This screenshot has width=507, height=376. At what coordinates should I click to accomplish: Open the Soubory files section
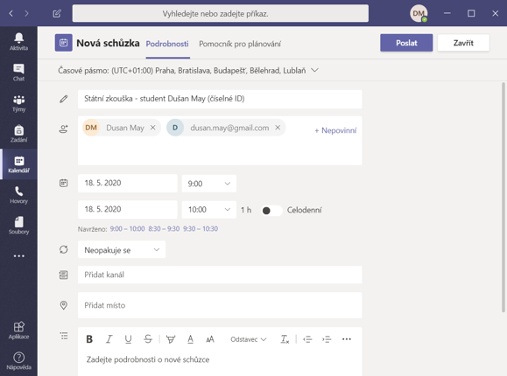pos(19,225)
